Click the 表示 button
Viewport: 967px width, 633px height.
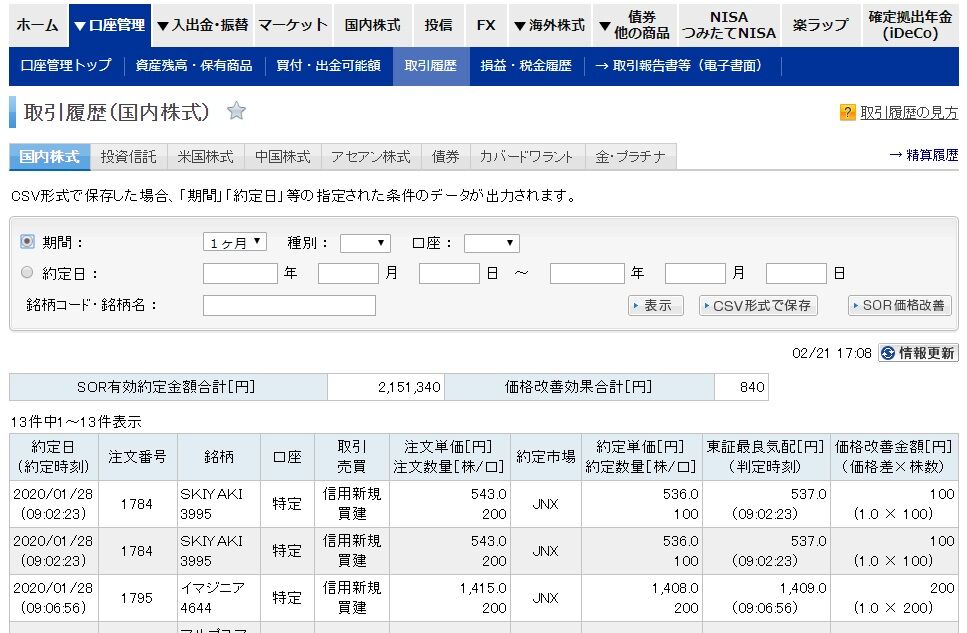click(x=656, y=305)
